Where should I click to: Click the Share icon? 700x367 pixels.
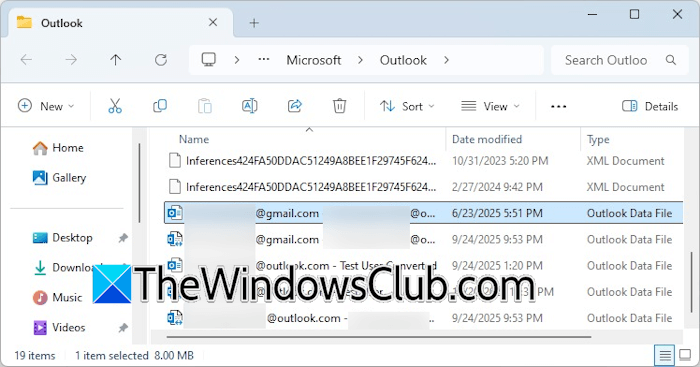click(x=295, y=106)
